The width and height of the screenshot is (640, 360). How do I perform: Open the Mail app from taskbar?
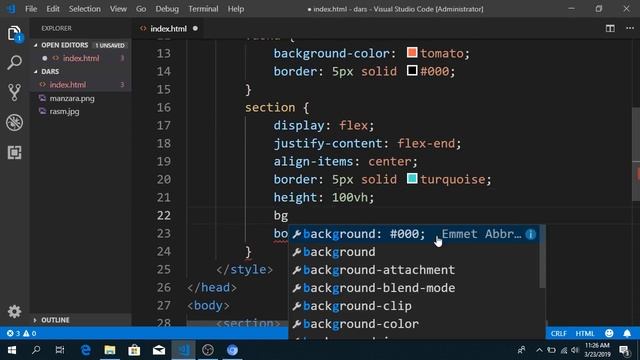click(x=159, y=350)
